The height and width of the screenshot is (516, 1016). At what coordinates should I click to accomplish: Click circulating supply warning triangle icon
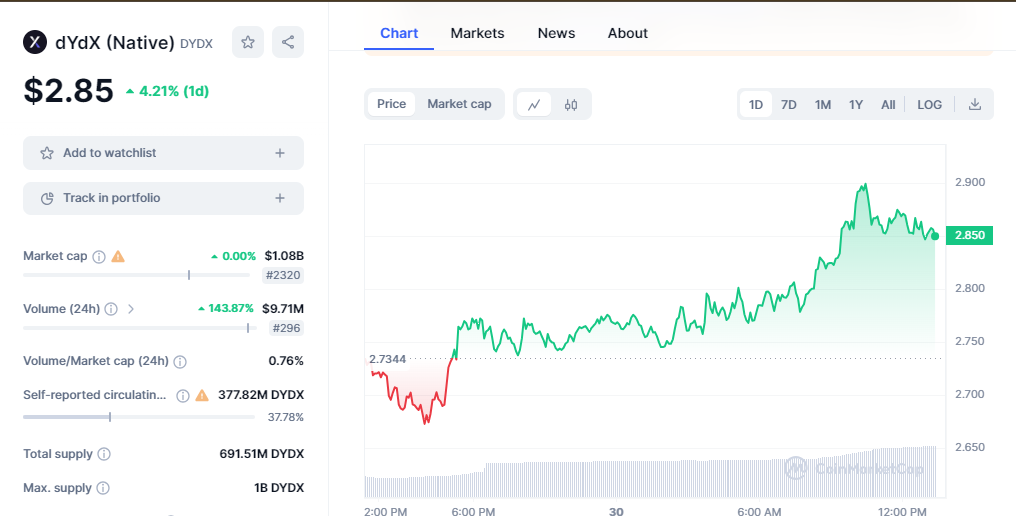tap(202, 395)
